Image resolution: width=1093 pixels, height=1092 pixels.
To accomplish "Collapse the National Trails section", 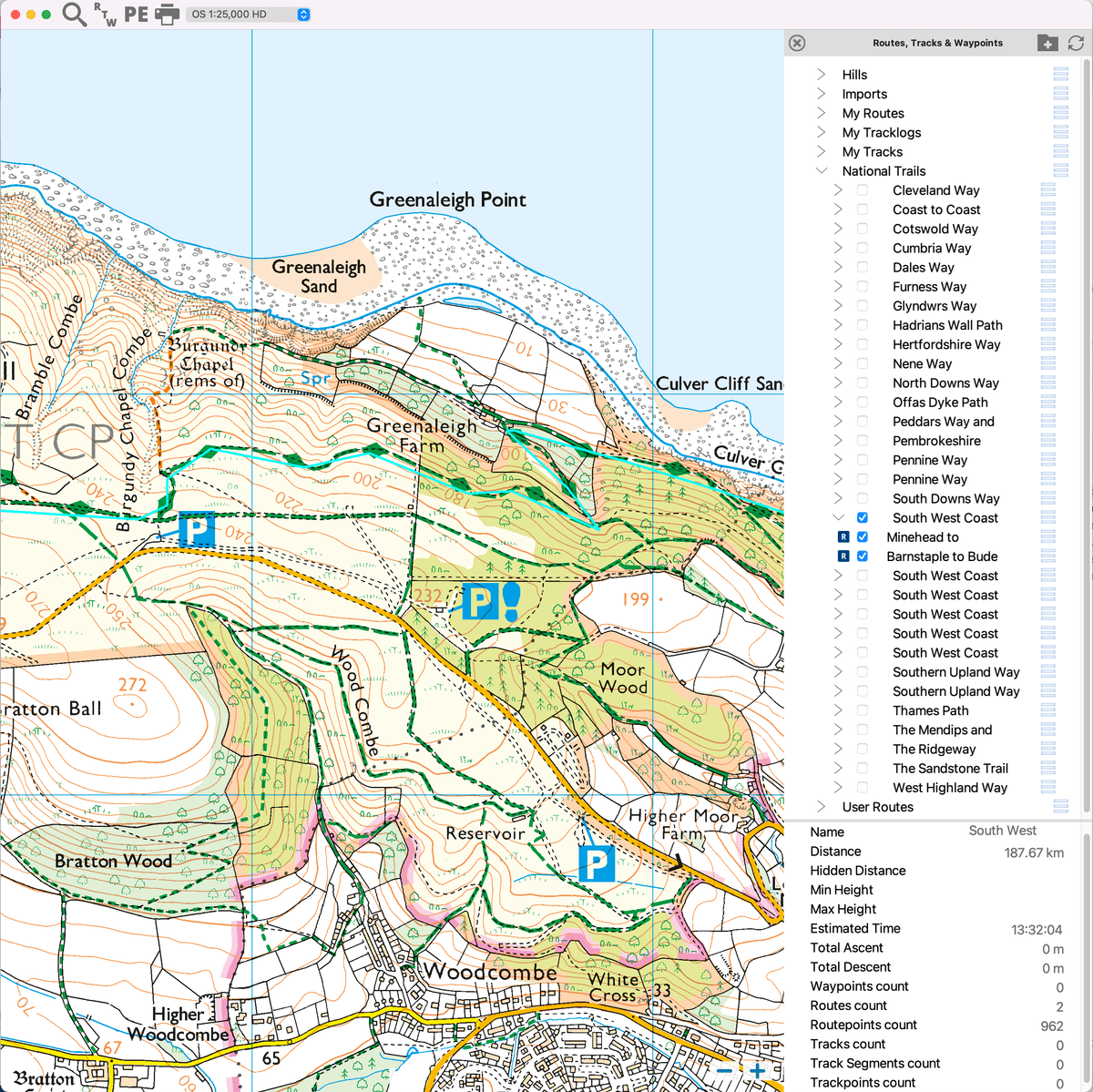I will [822, 171].
